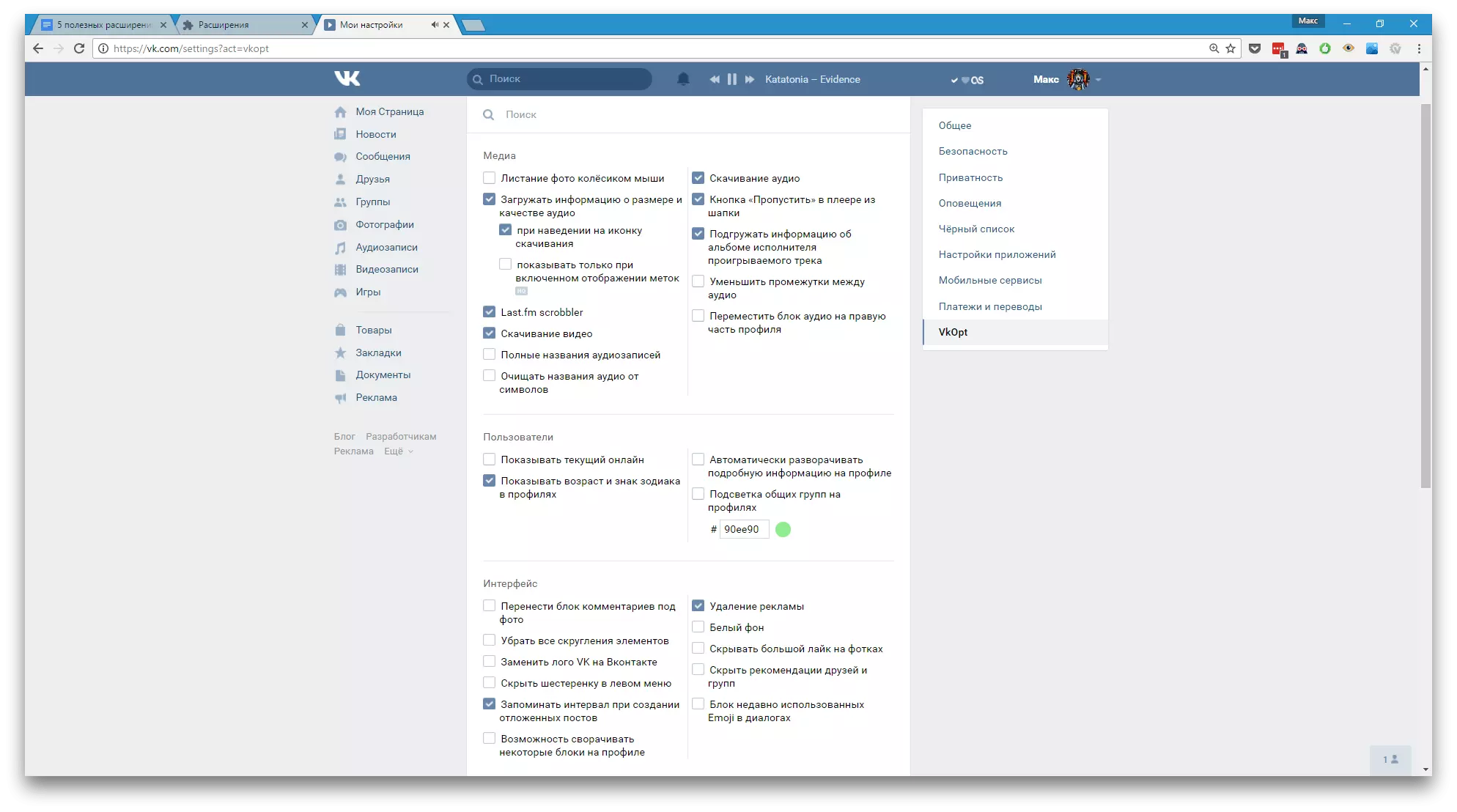Viewport: 1457px width, 812px height.
Task: Toggle Last.fm scrobbler checkbox
Action: click(489, 312)
